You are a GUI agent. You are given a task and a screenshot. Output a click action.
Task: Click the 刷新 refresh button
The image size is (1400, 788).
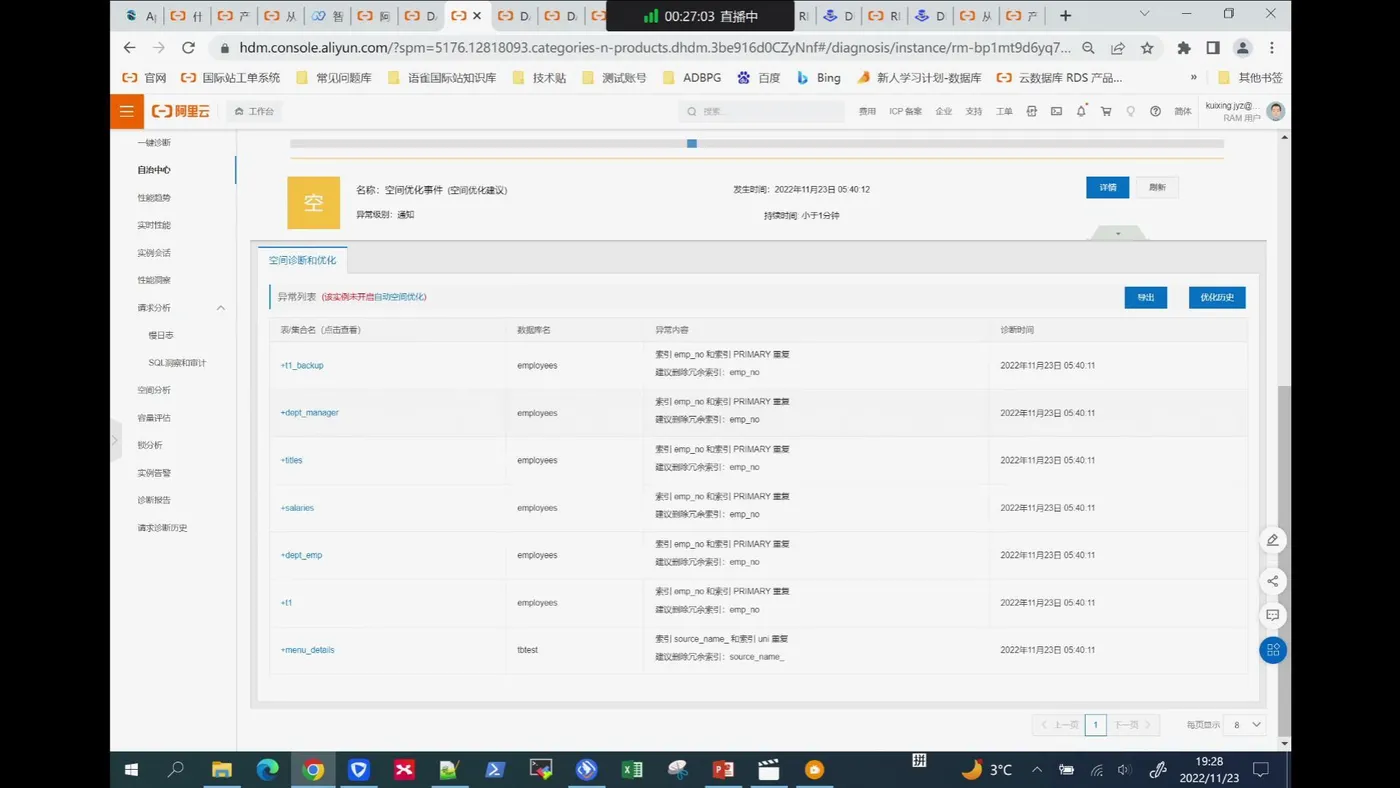click(1157, 187)
